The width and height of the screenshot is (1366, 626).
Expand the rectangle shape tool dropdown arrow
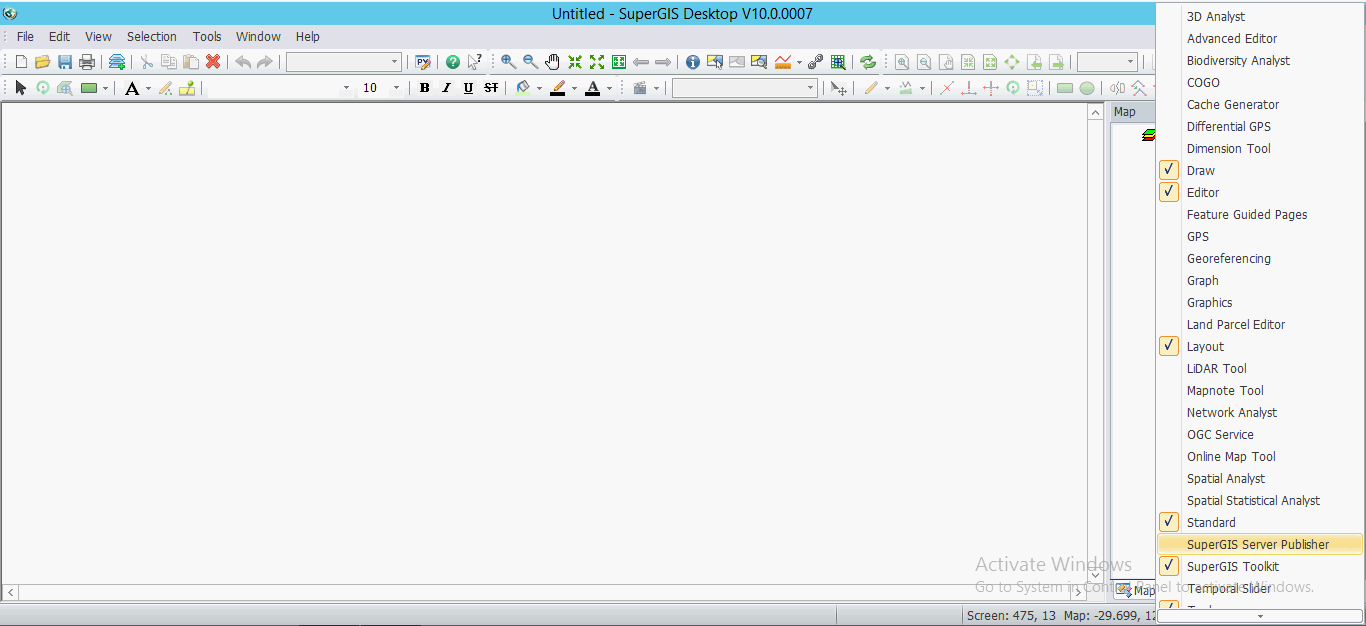(x=105, y=88)
